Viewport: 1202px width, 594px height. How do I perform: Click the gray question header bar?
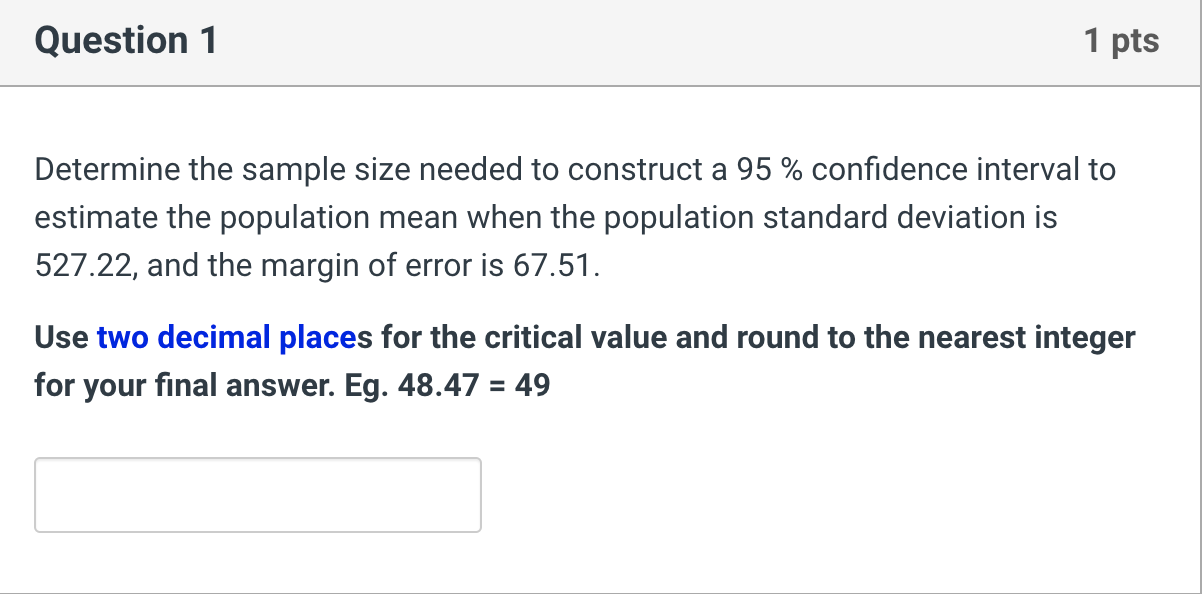coord(600,42)
